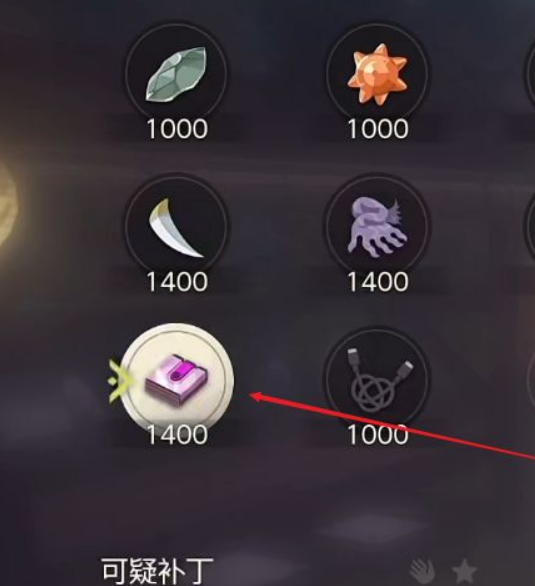
Task: Pick the purple jellyfish creature item
Action: click(377, 227)
